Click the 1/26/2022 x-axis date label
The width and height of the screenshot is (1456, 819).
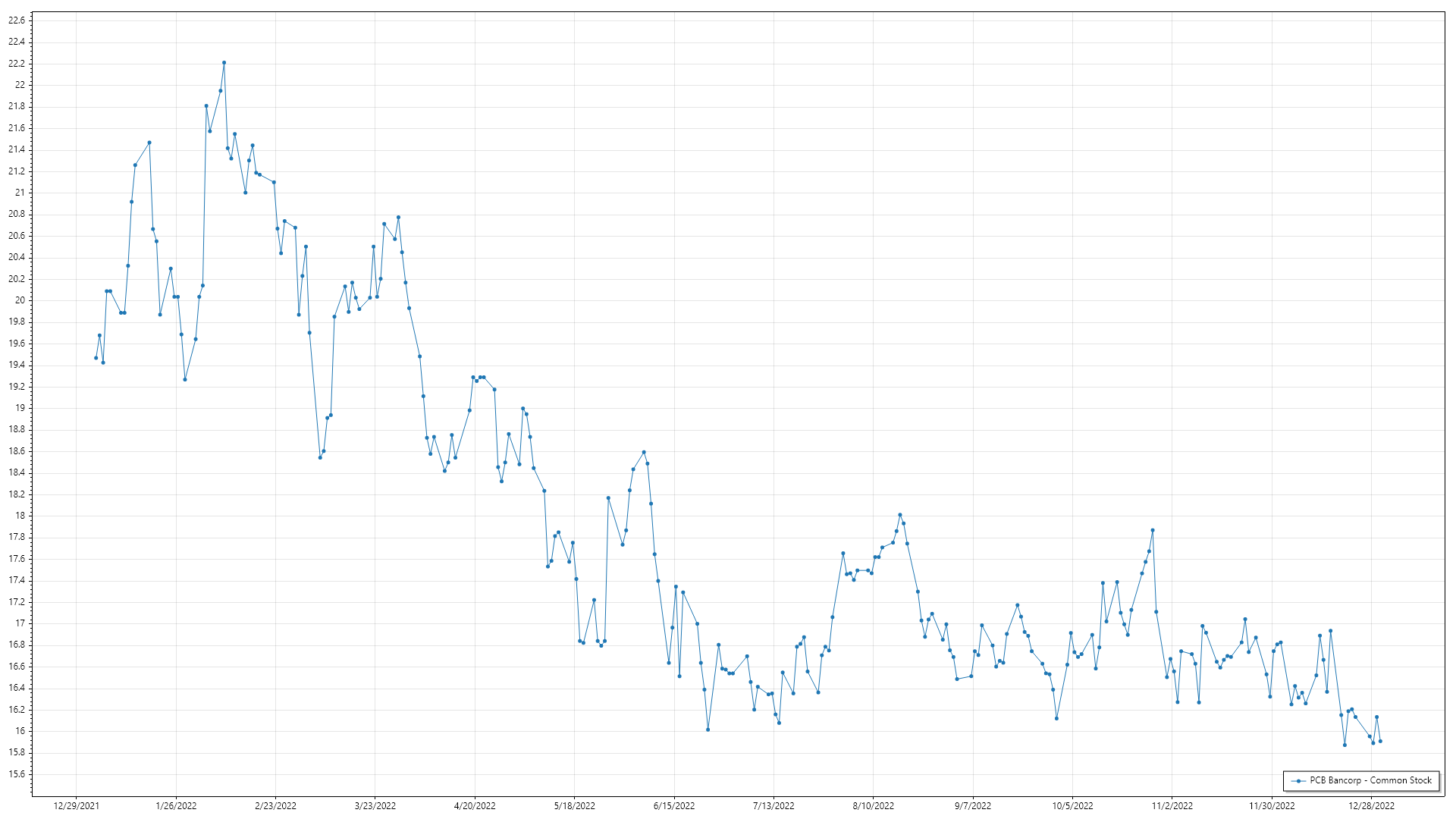coord(176,806)
